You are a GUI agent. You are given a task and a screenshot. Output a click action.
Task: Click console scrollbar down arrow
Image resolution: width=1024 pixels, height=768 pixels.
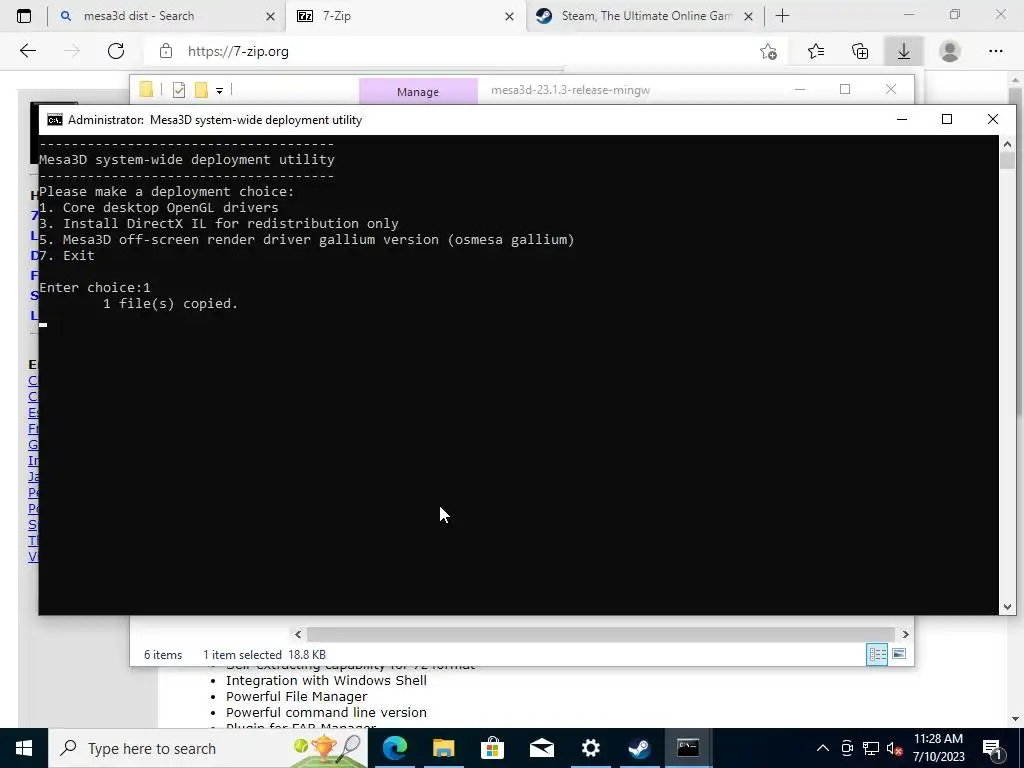1007,607
